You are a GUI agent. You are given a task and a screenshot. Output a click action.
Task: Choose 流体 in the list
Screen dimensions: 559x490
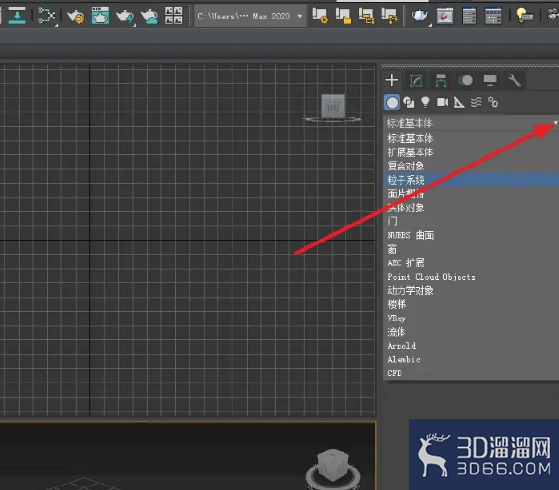[471, 332]
